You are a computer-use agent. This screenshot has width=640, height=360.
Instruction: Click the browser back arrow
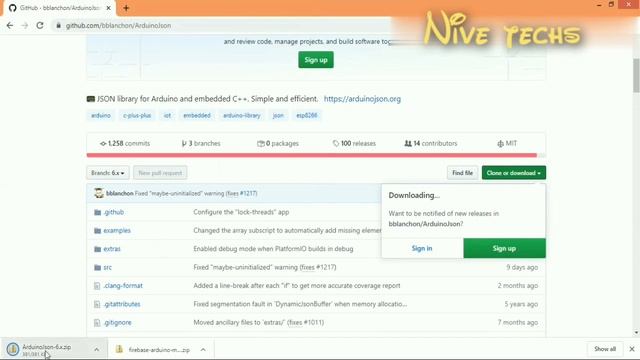[x=10, y=25]
